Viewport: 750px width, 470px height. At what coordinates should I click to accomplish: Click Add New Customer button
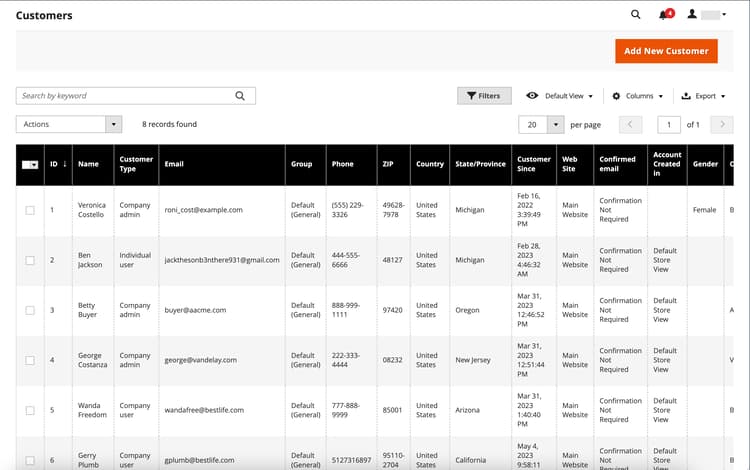666,51
